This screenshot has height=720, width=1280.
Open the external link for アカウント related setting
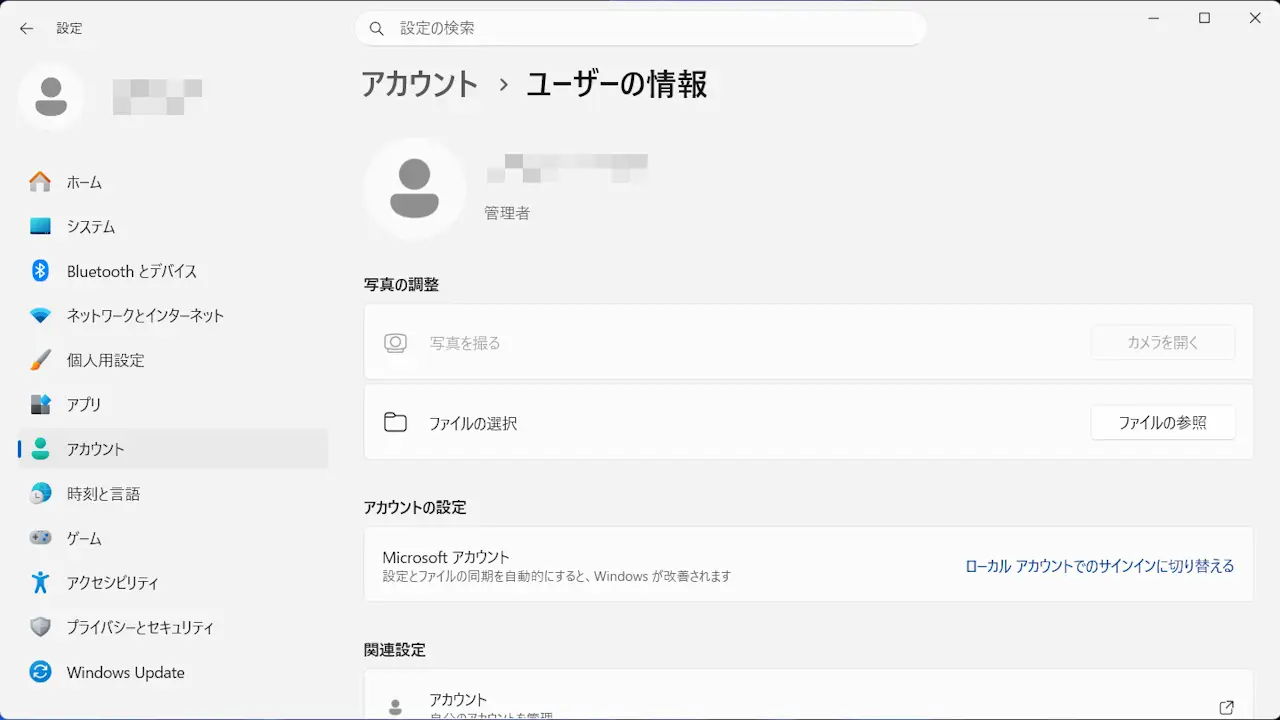[x=1226, y=707]
